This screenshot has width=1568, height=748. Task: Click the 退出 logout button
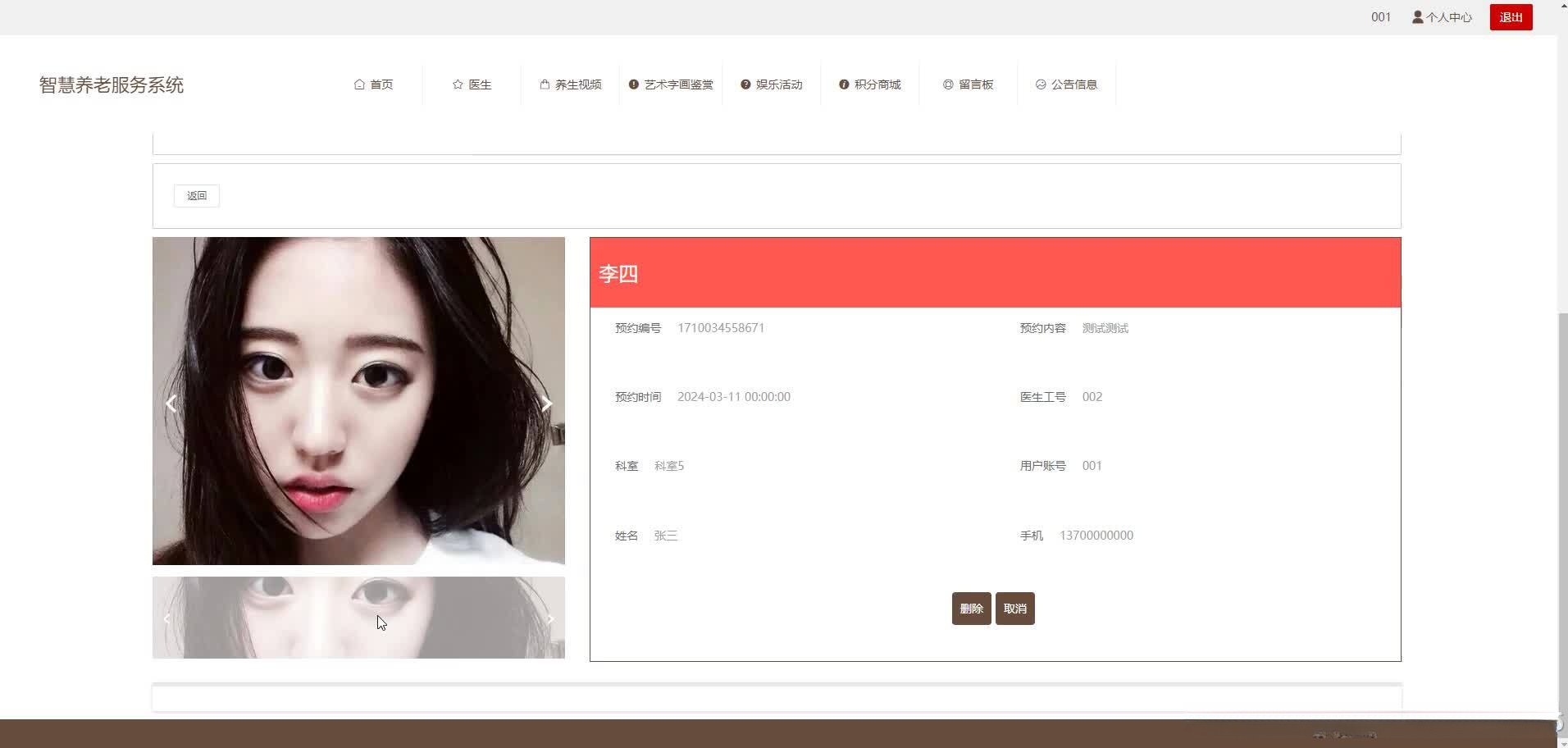(1510, 16)
